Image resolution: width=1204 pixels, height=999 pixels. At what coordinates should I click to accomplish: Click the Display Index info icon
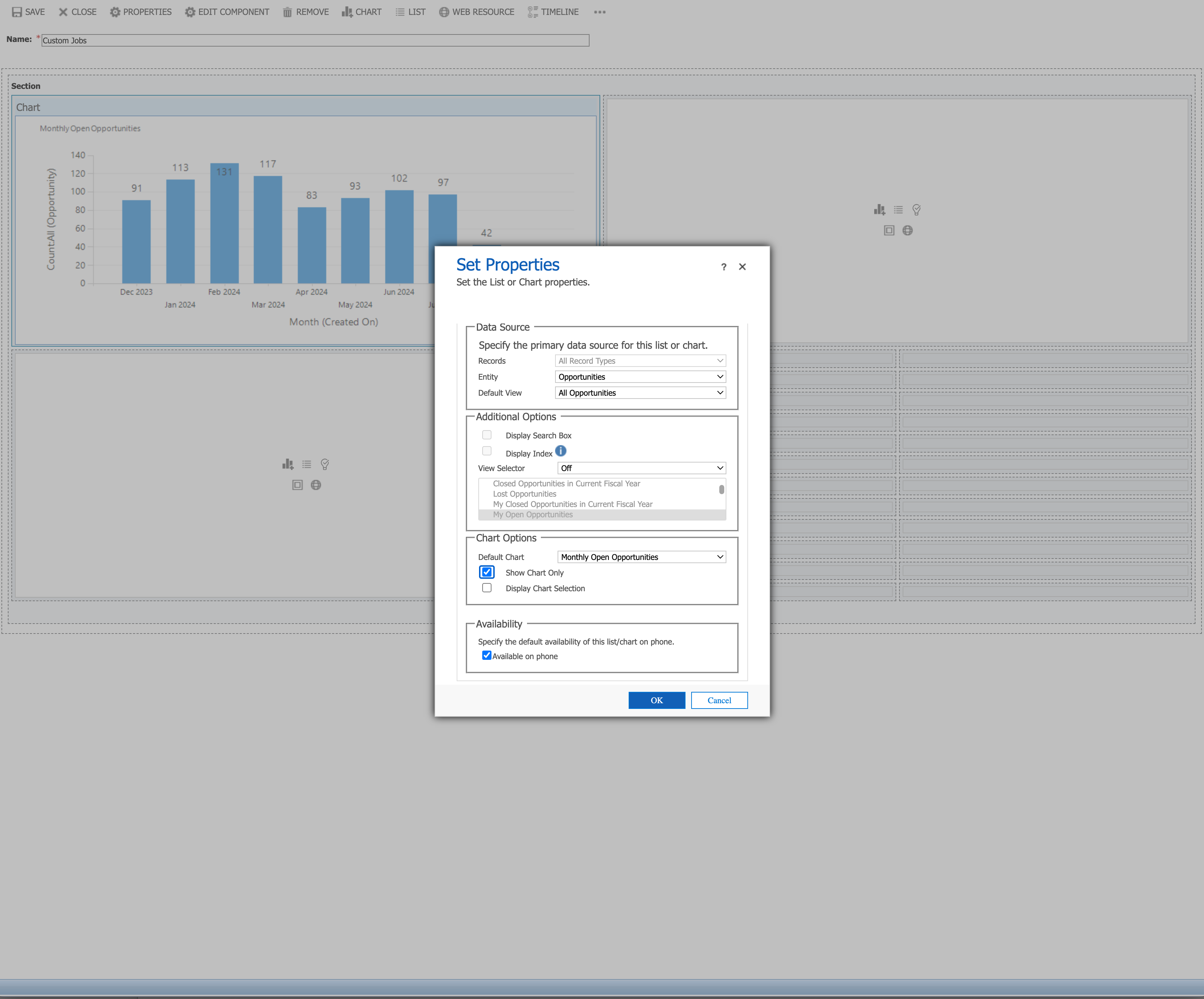coord(561,452)
